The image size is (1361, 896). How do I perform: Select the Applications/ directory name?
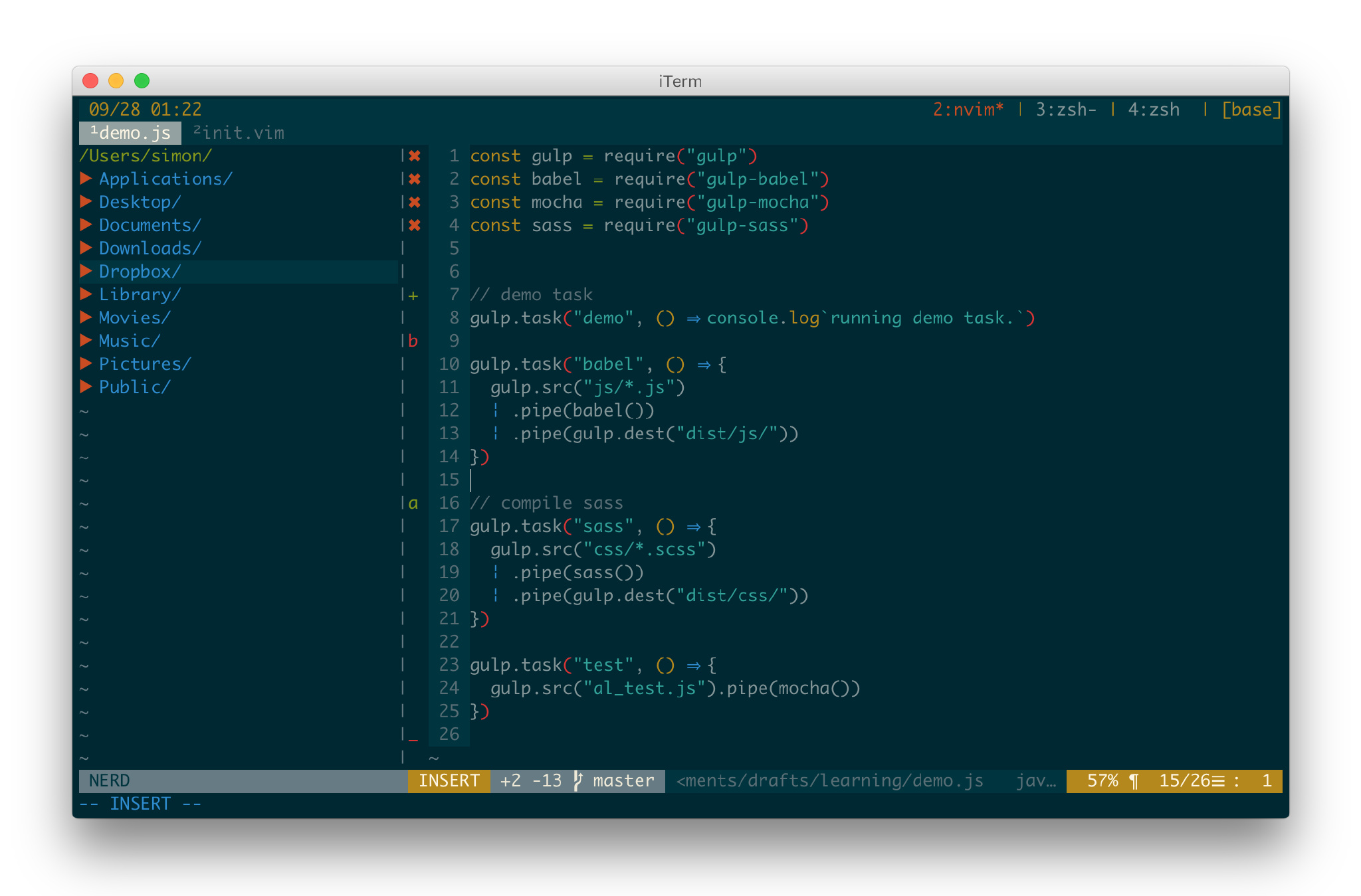tap(166, 179)
